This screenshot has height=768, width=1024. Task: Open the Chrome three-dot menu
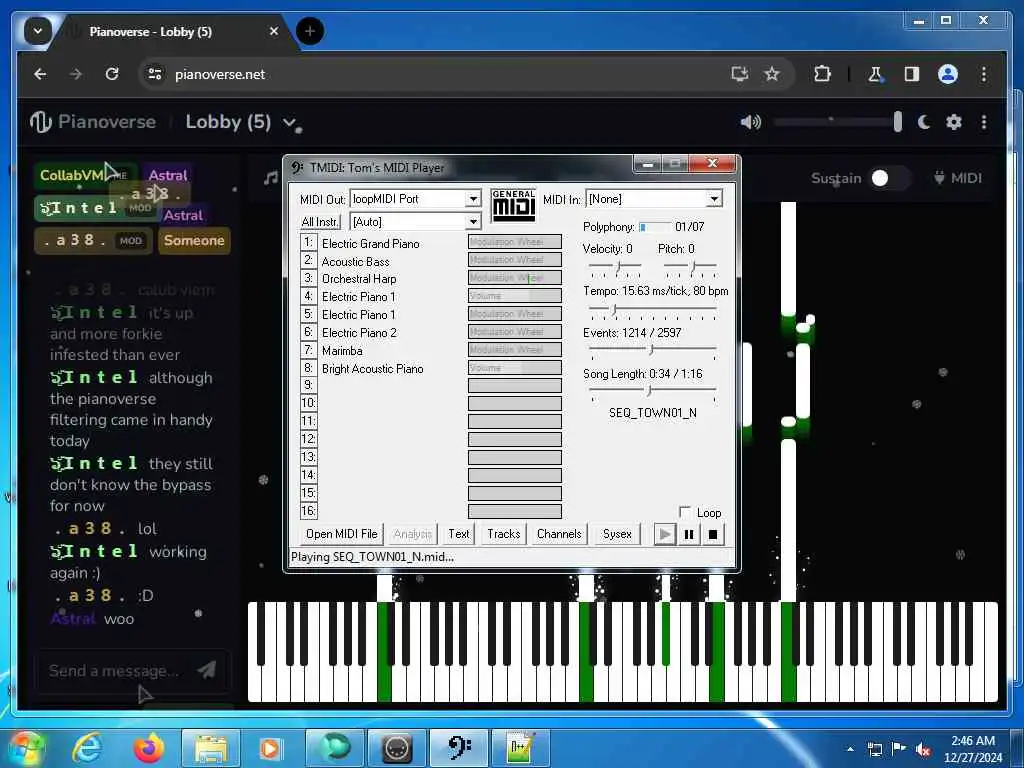click(x=984, y=74)
